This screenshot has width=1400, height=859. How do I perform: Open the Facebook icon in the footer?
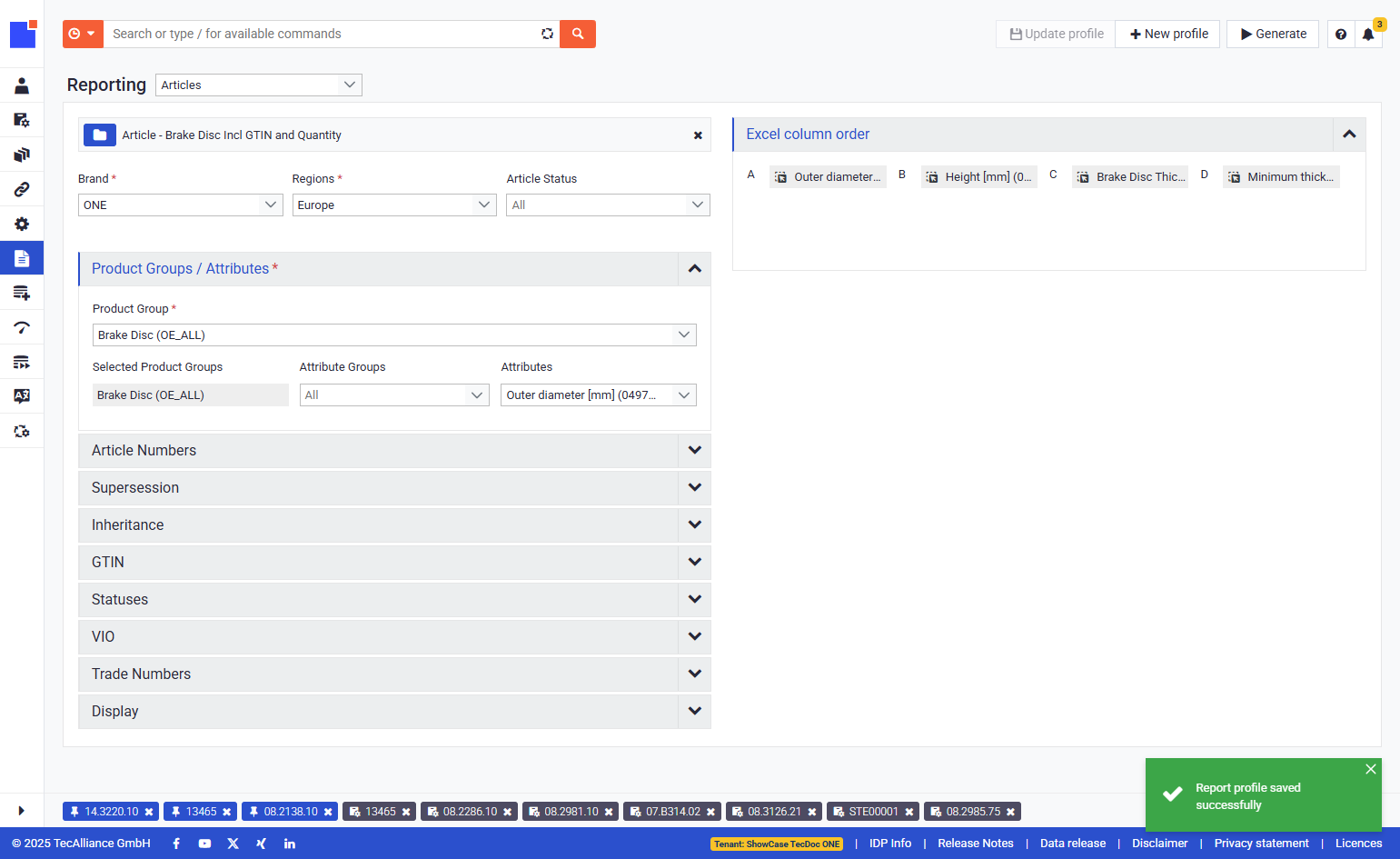pos(176,844)
